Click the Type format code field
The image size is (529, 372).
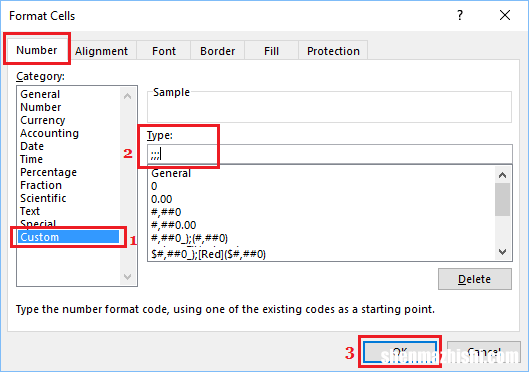[330, 154]
